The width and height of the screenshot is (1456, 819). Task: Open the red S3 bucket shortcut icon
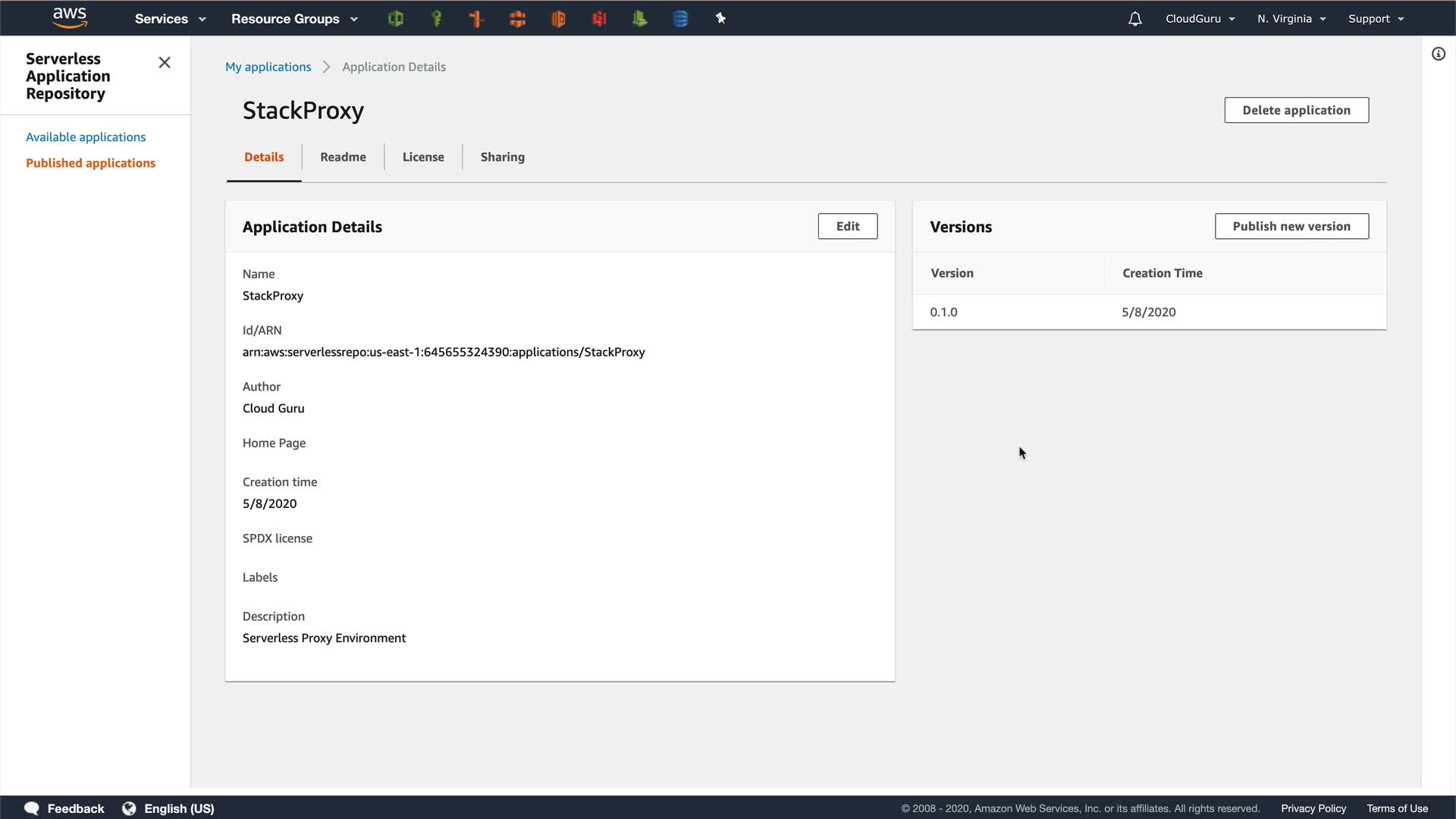[x=599, y=19]
